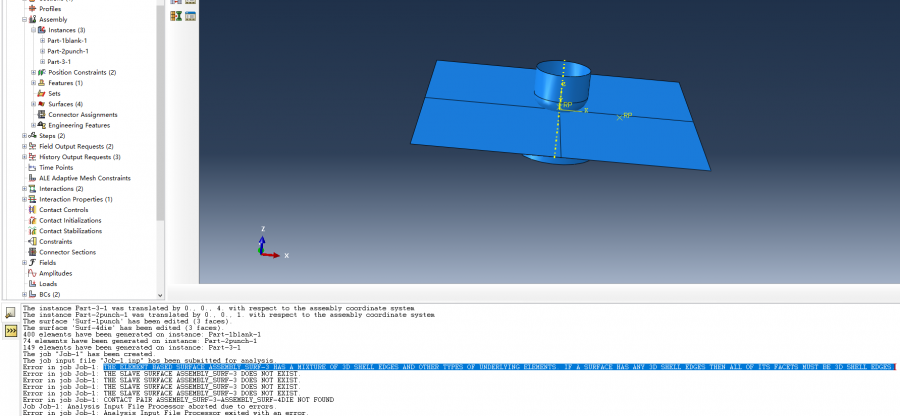Expand the Features (1) node
The height and width of the screenshot is (416, 900).
33,83
